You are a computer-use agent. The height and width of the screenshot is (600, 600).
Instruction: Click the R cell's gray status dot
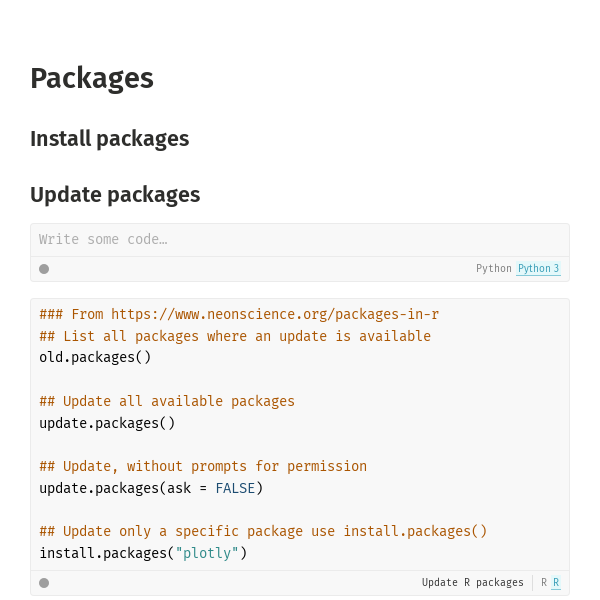click(44, 583)
